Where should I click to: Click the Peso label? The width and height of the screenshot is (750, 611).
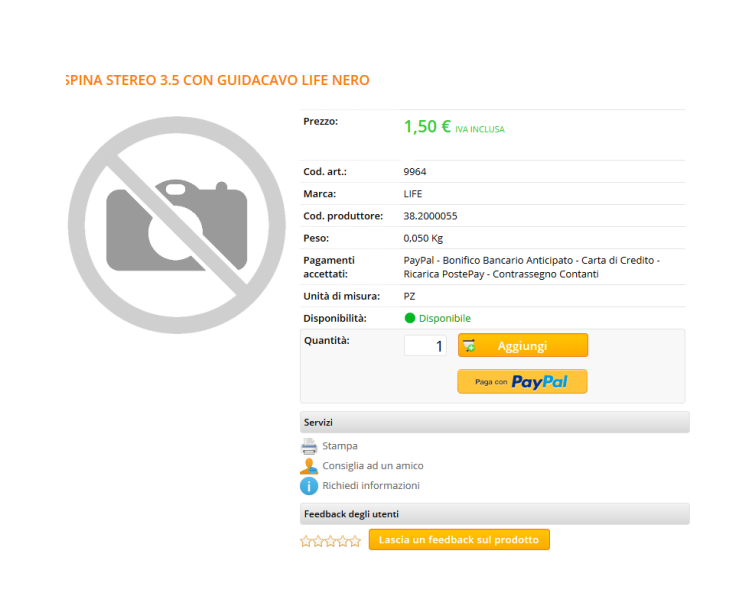[316, 238]
